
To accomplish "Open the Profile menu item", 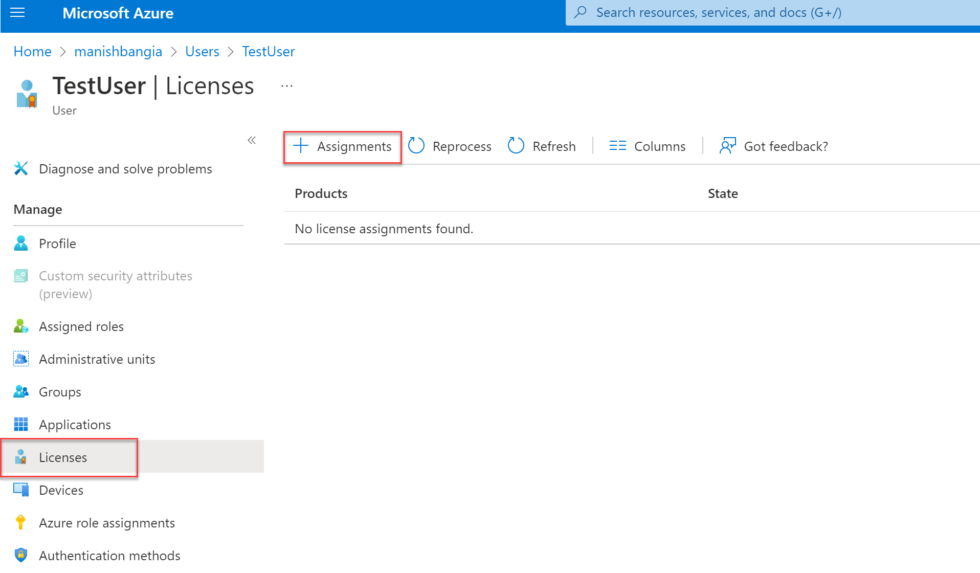I will (x=58, y=244).
